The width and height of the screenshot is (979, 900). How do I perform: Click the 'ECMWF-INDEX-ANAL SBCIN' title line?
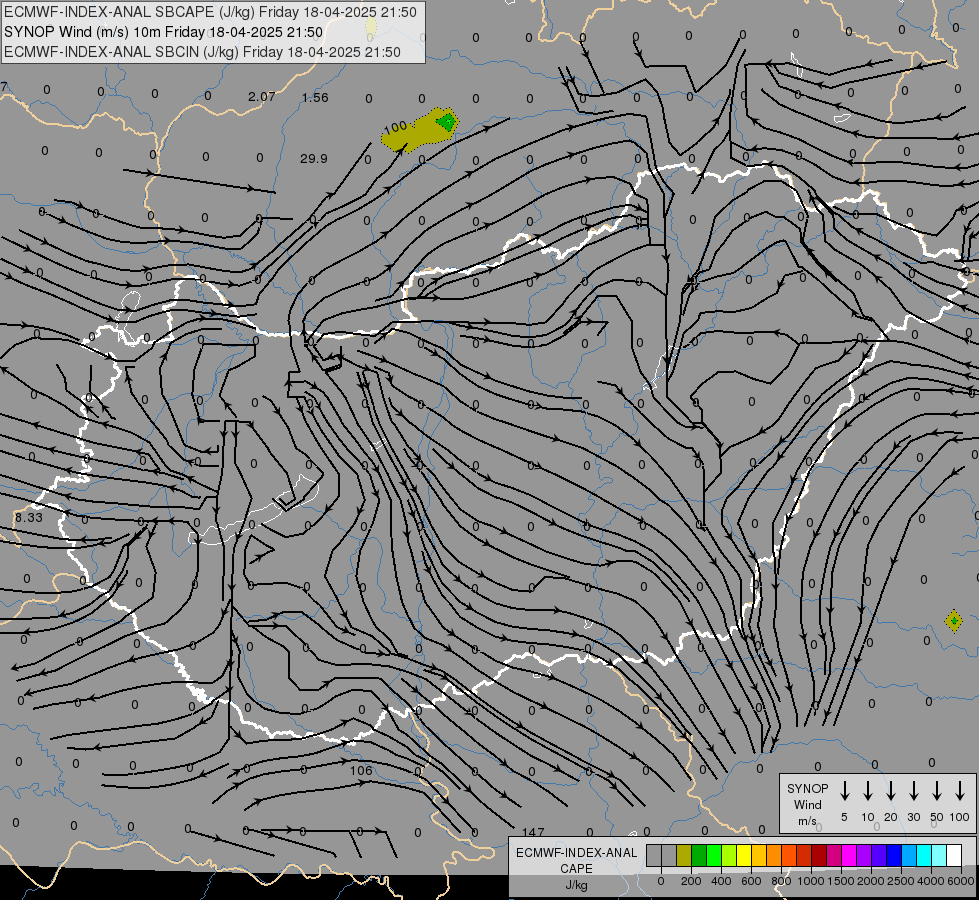click(202, 52)
